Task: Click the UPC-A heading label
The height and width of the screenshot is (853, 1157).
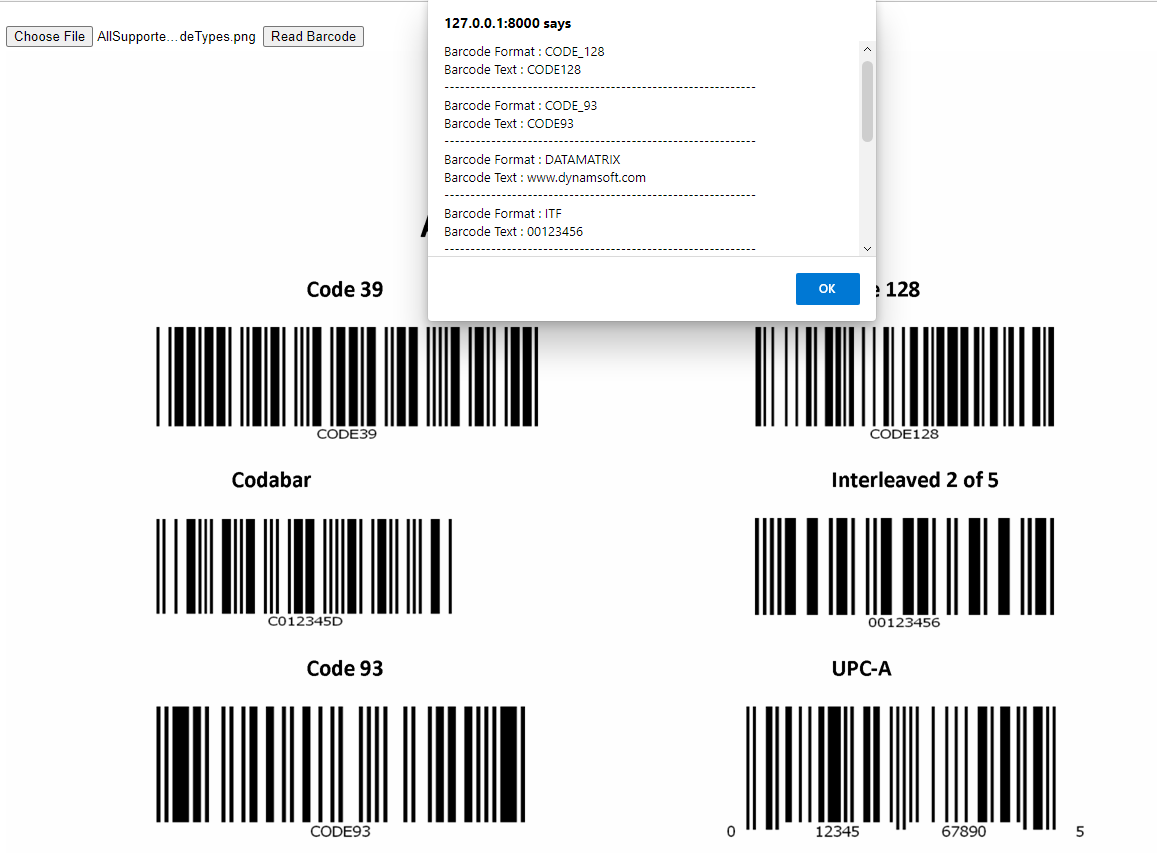Action: (861, 668)
